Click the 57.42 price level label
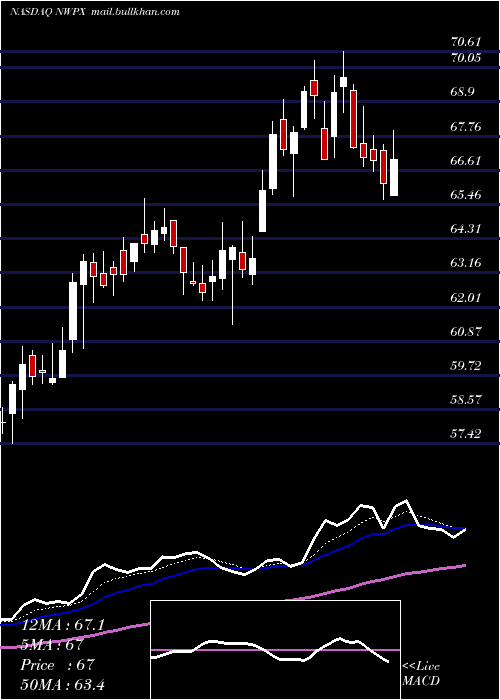Image resolution: width=500 pixels, height=700 pixels. coord(466,433)
